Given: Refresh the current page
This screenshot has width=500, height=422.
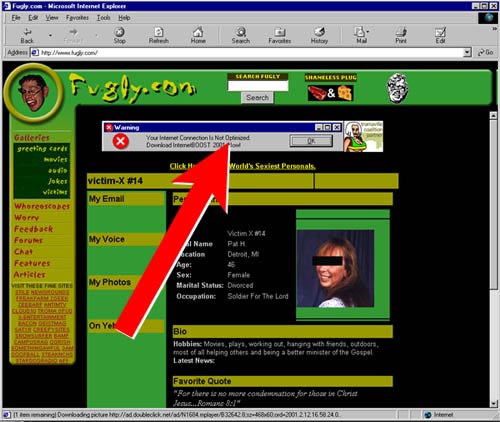Looking at the screenshot, I should pyautogui.click(x=159, y=36).
